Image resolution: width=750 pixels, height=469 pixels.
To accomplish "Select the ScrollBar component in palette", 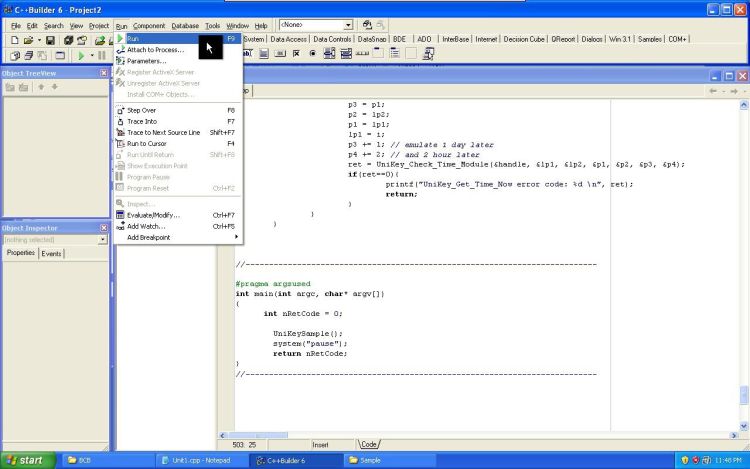I will point(362,54).
